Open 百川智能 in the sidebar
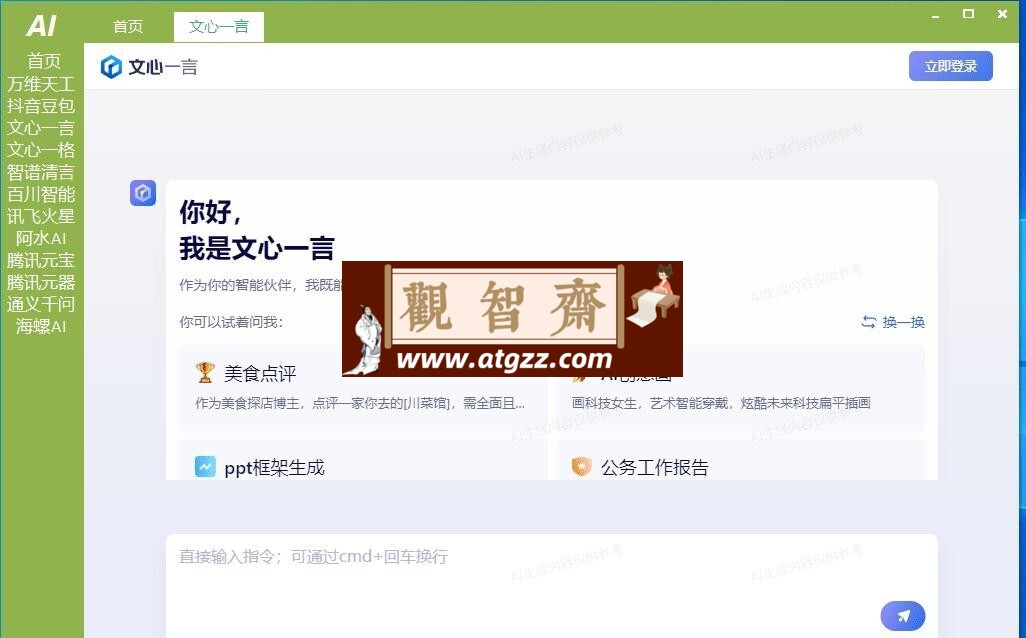Image resolution: width=1026 pixels, height=638 pixels. coord(41,194)
